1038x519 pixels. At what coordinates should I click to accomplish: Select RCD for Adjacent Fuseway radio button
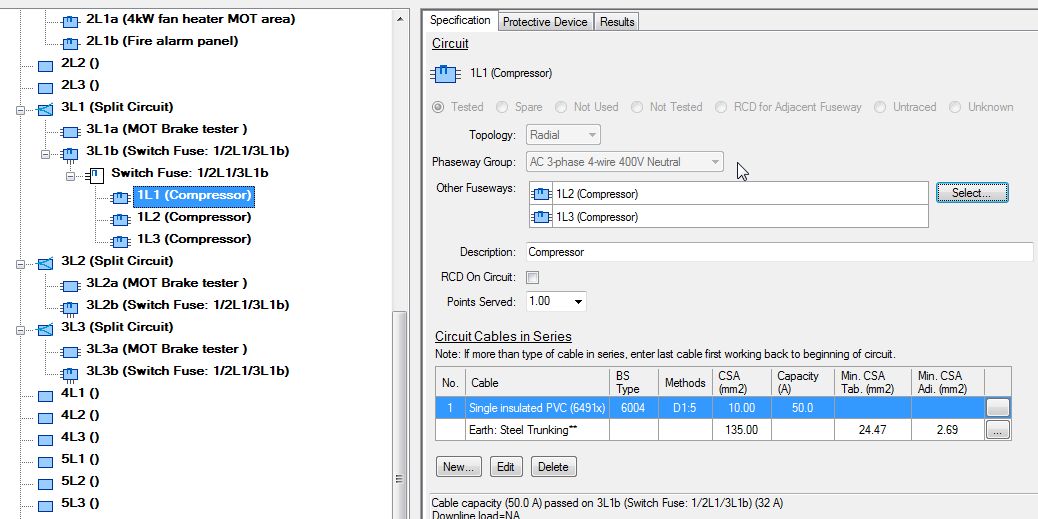721,107
